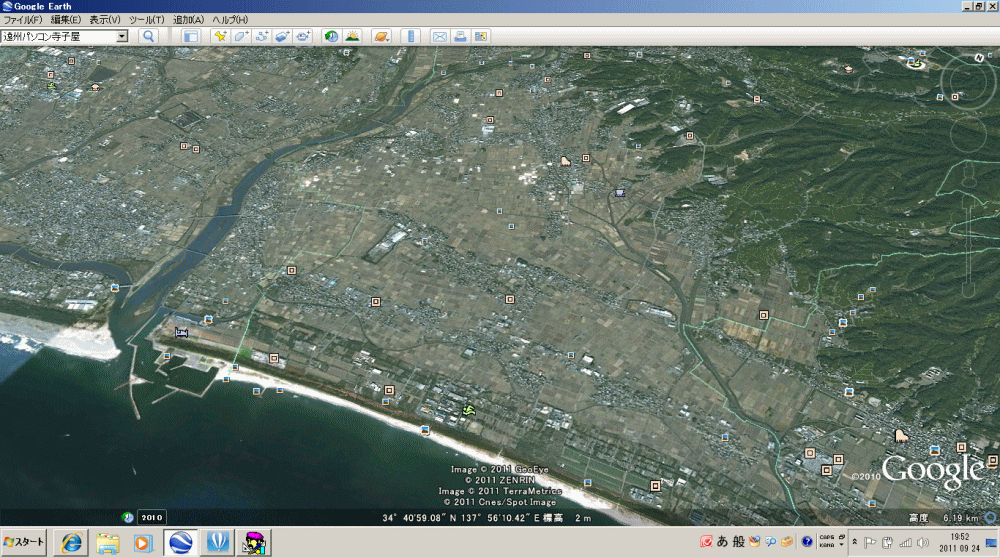Click the volume speaker tray icon
Viewport: 1000px width, 558px height.
(x=922, y=543)
